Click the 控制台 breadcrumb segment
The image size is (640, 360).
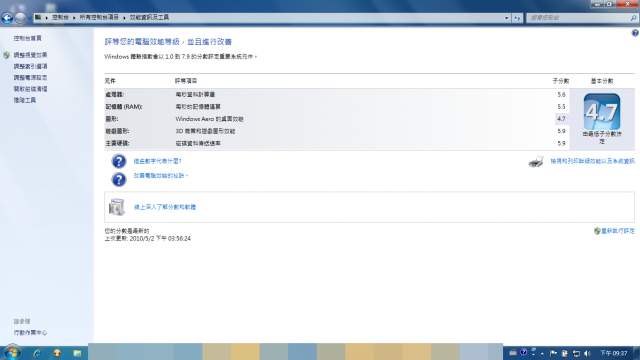[x=60, y=18]
